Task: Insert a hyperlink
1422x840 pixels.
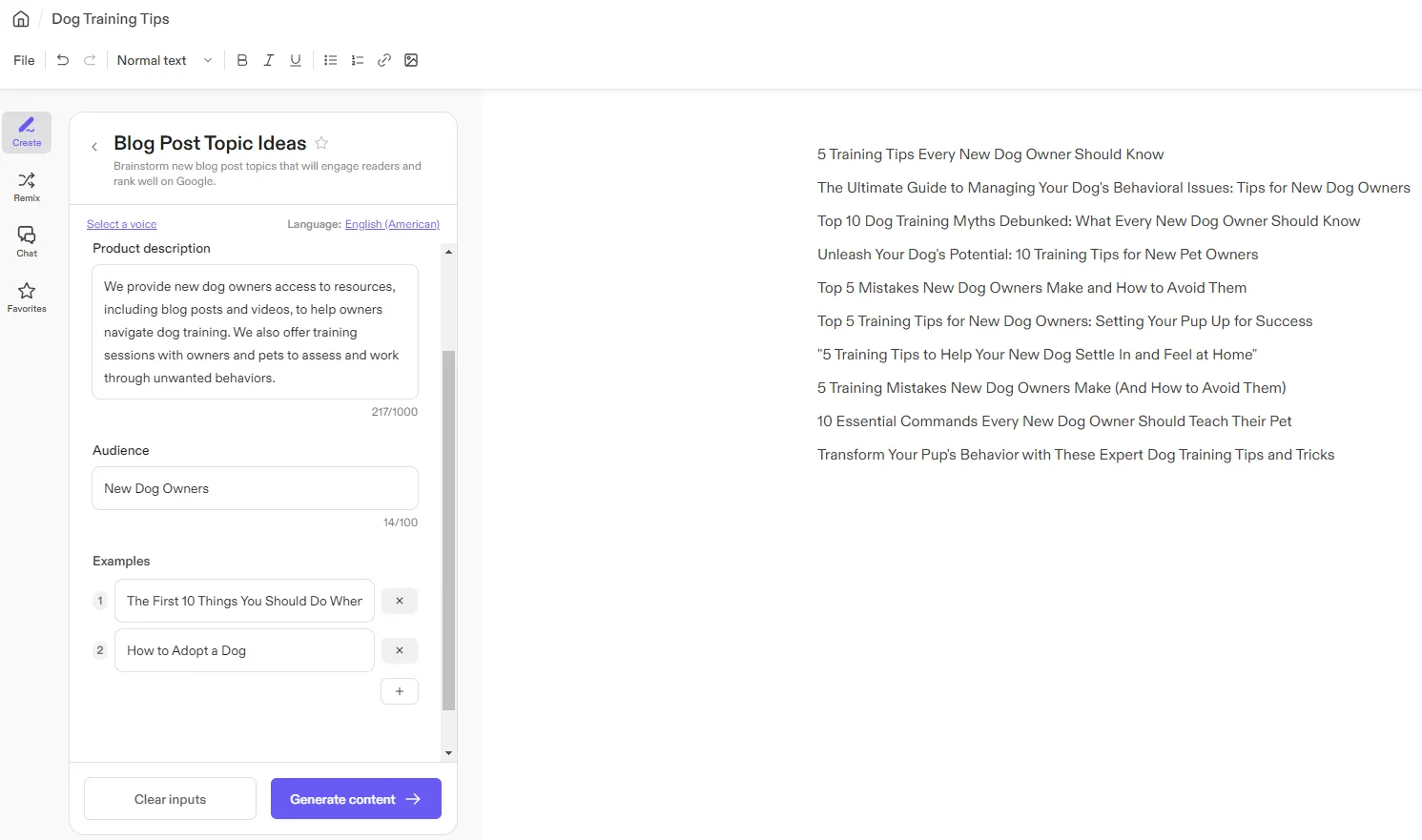Action: click(384, 60)
